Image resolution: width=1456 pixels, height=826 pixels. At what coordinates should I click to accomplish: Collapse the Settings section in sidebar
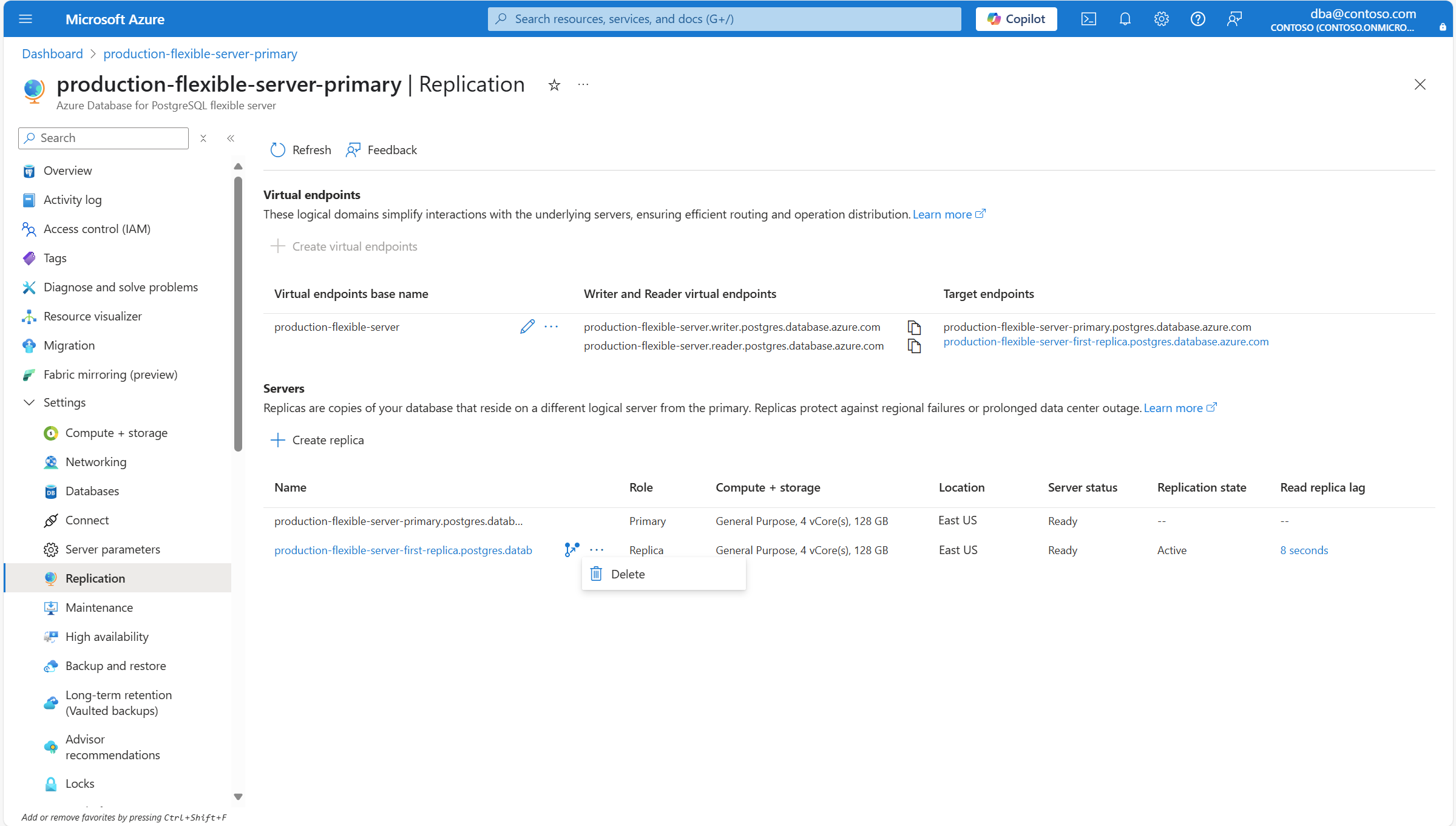[x=29, y=402]
